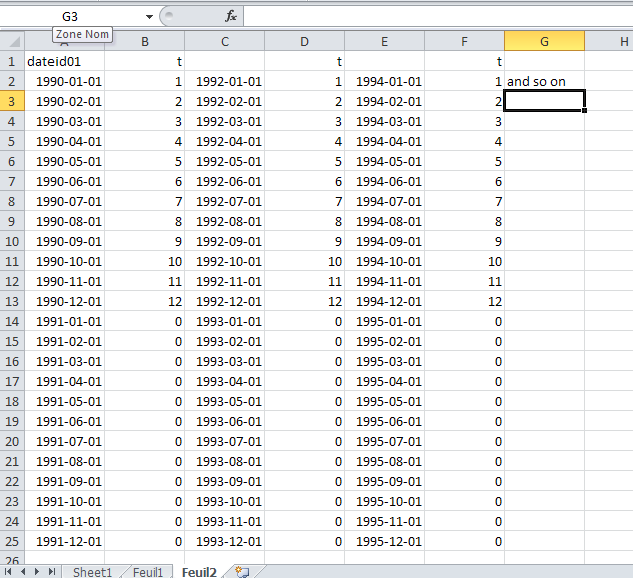Image resolution: width=633 pixels, height=578 pixels.
Task: Click the cell 1993-01-01
Action: point(224,321)
